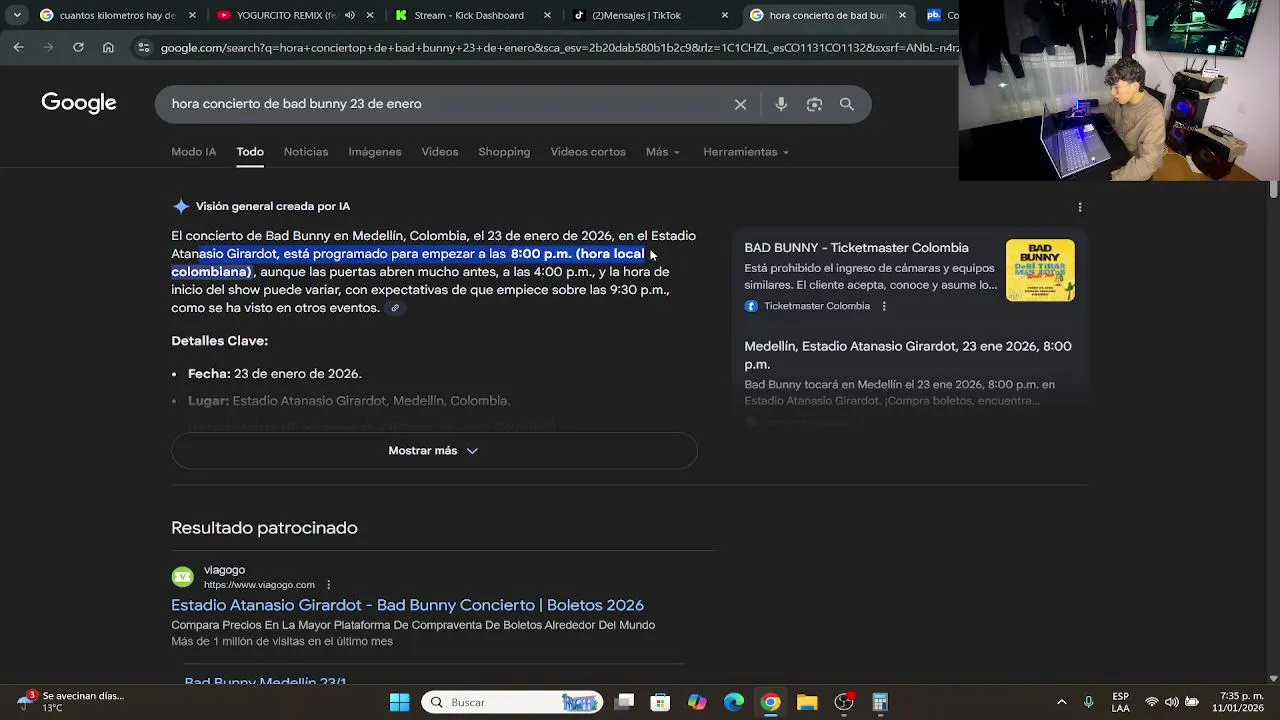Open Copilot from the taskbar
Screen dimensions: 1280x720
pyautogui.click(x=697, y=702)
